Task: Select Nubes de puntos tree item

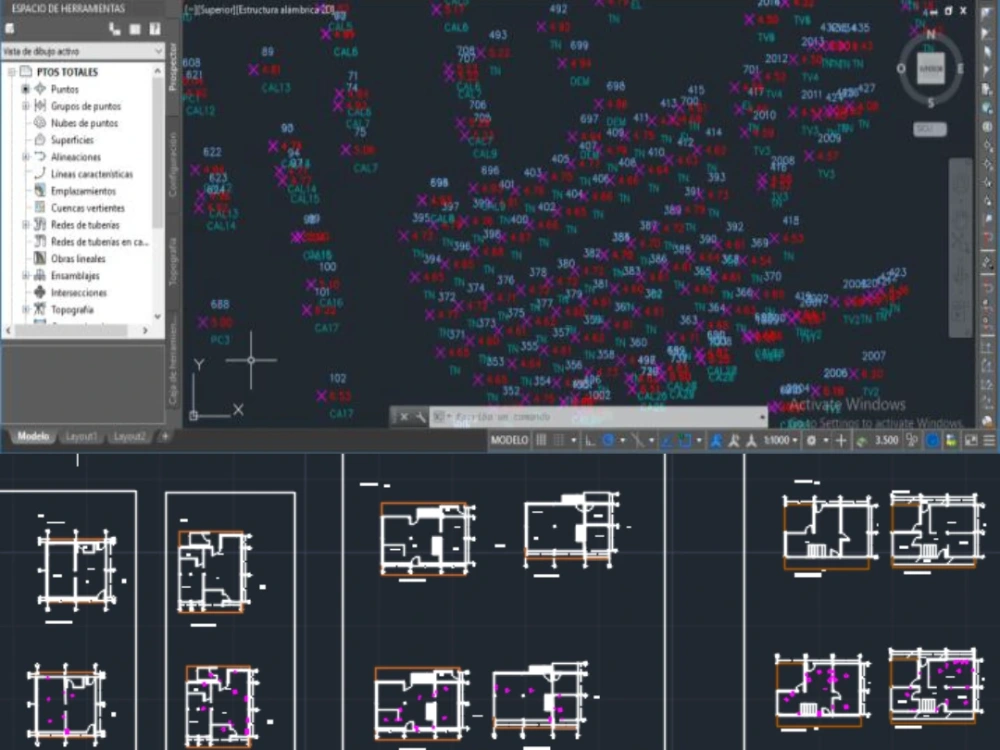Action: (x=84, y=123)
